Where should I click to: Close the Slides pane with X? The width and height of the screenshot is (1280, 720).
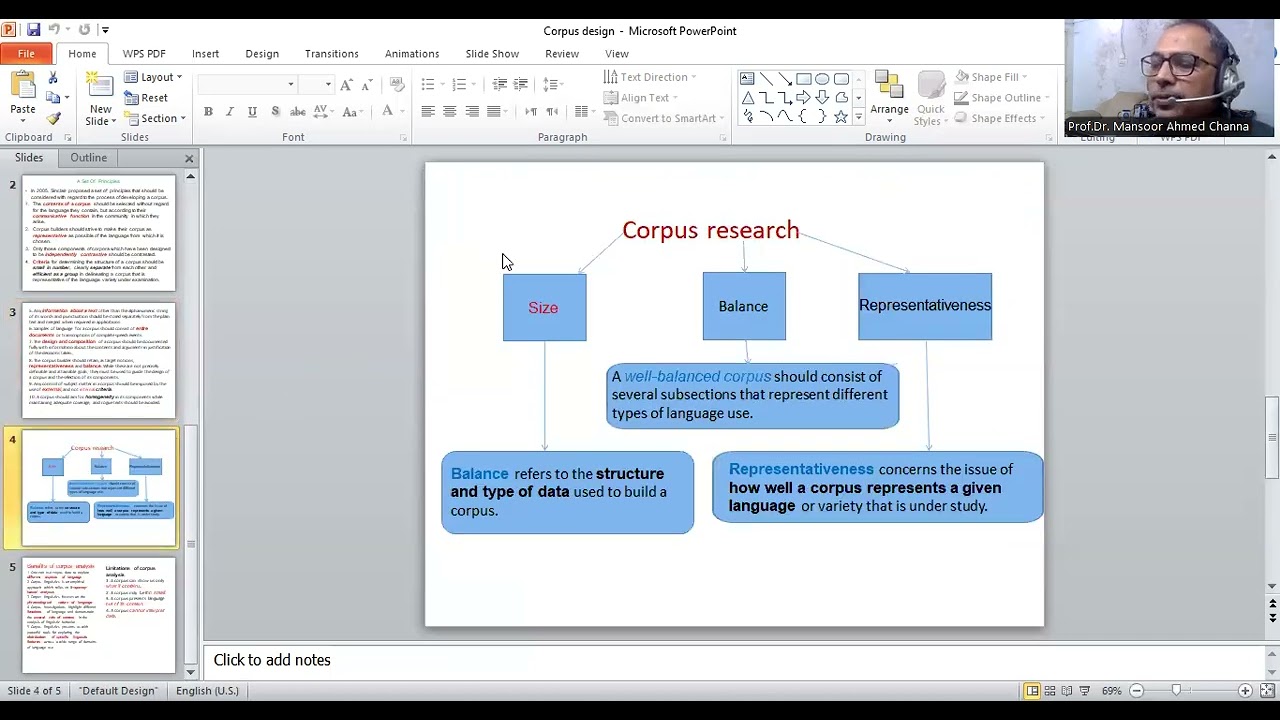[x=189, y=159]
